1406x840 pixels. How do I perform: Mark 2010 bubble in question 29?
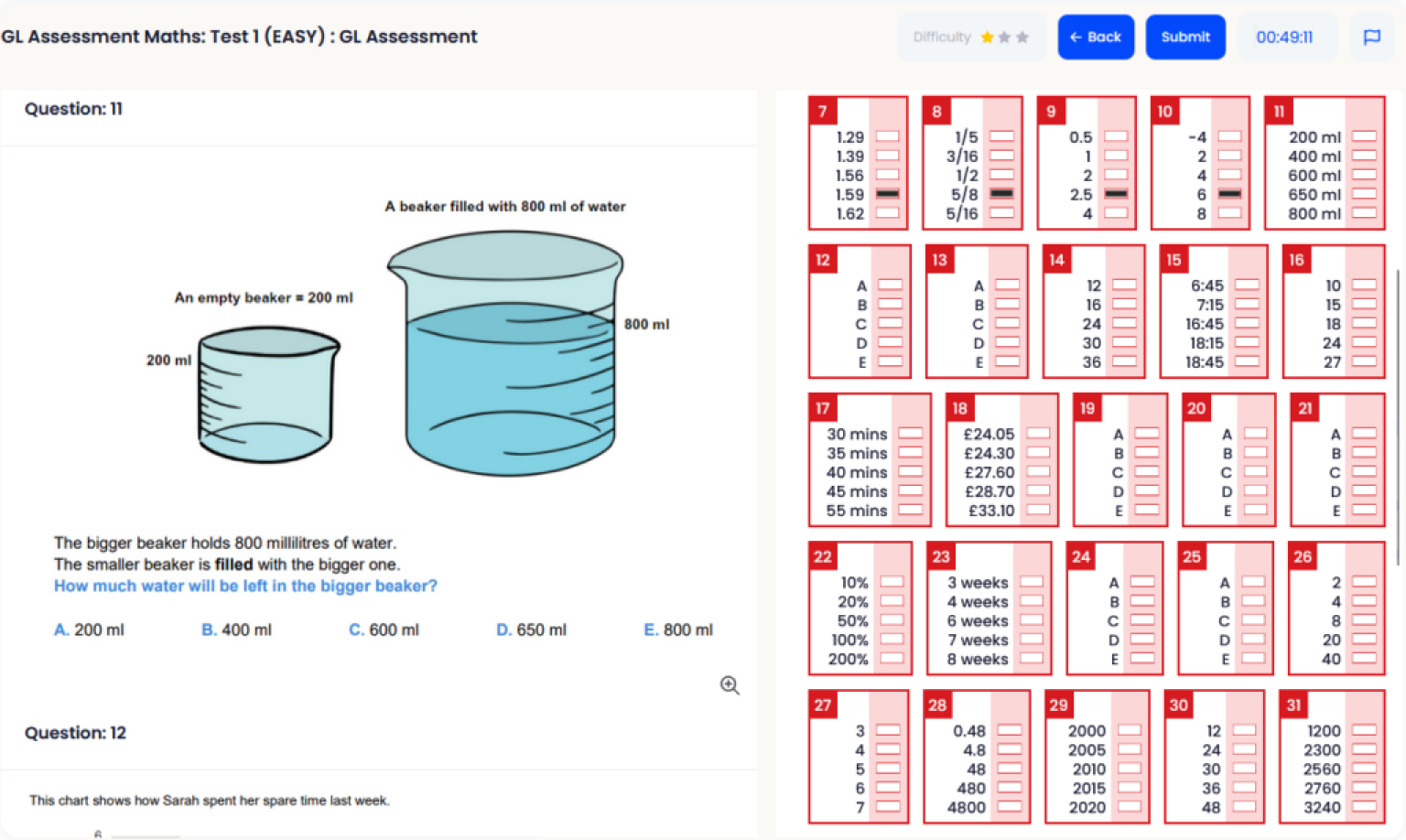(x=1130, y=769)
